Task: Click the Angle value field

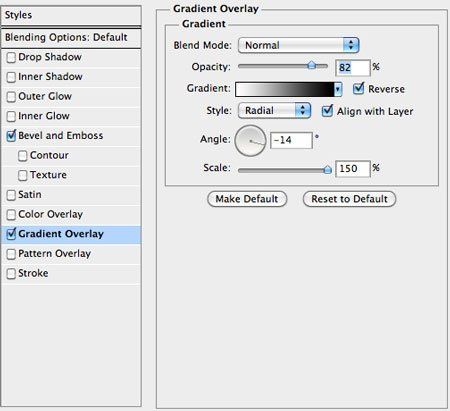Action: click(x=291, y=140)
